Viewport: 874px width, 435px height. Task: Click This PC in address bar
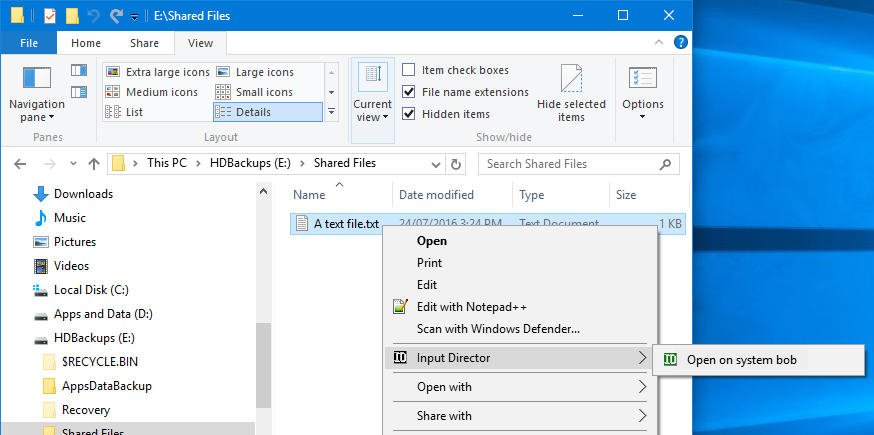click(x=166, y=163)
